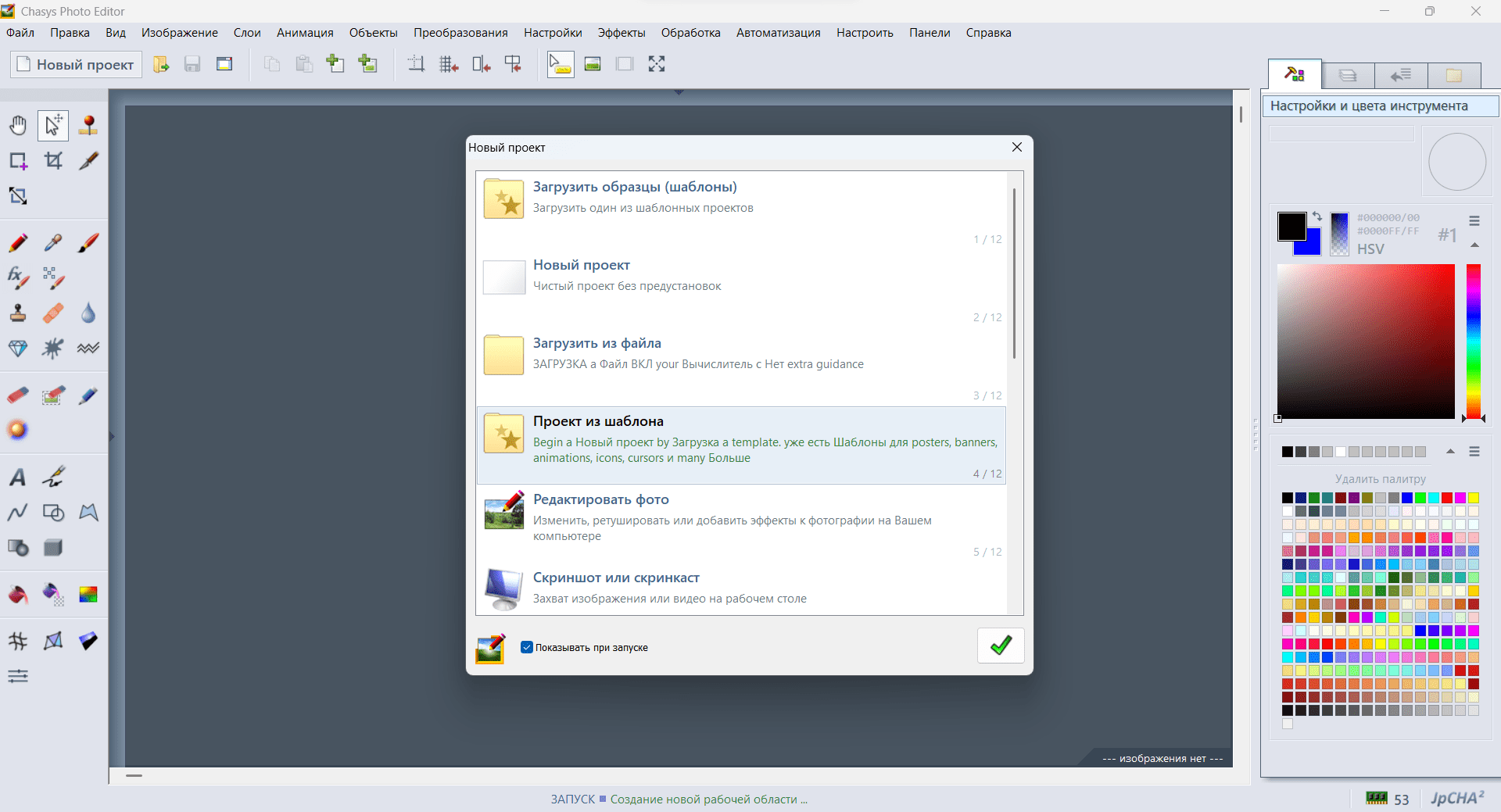Select the ink splatter tool
The image size is (1501, 812).
pos(53,349)
